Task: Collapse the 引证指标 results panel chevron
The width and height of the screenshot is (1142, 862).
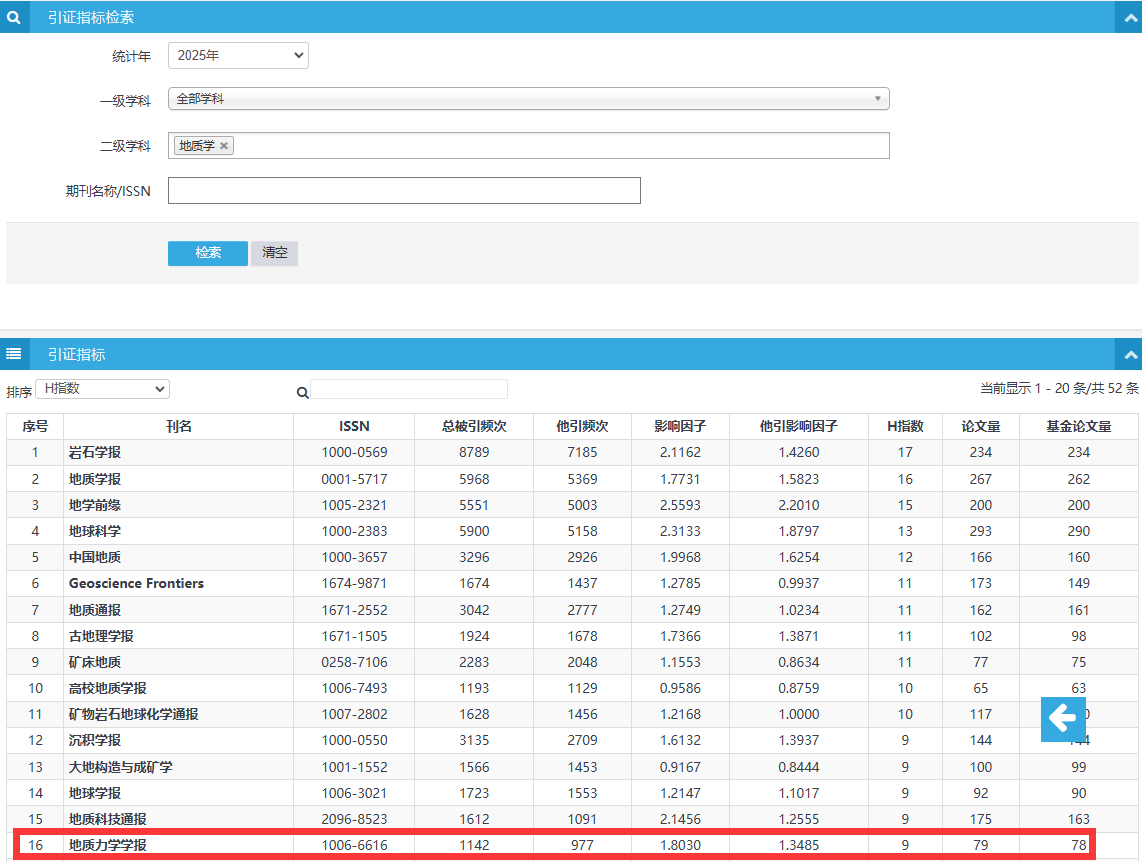Action: pos(1130,355)
